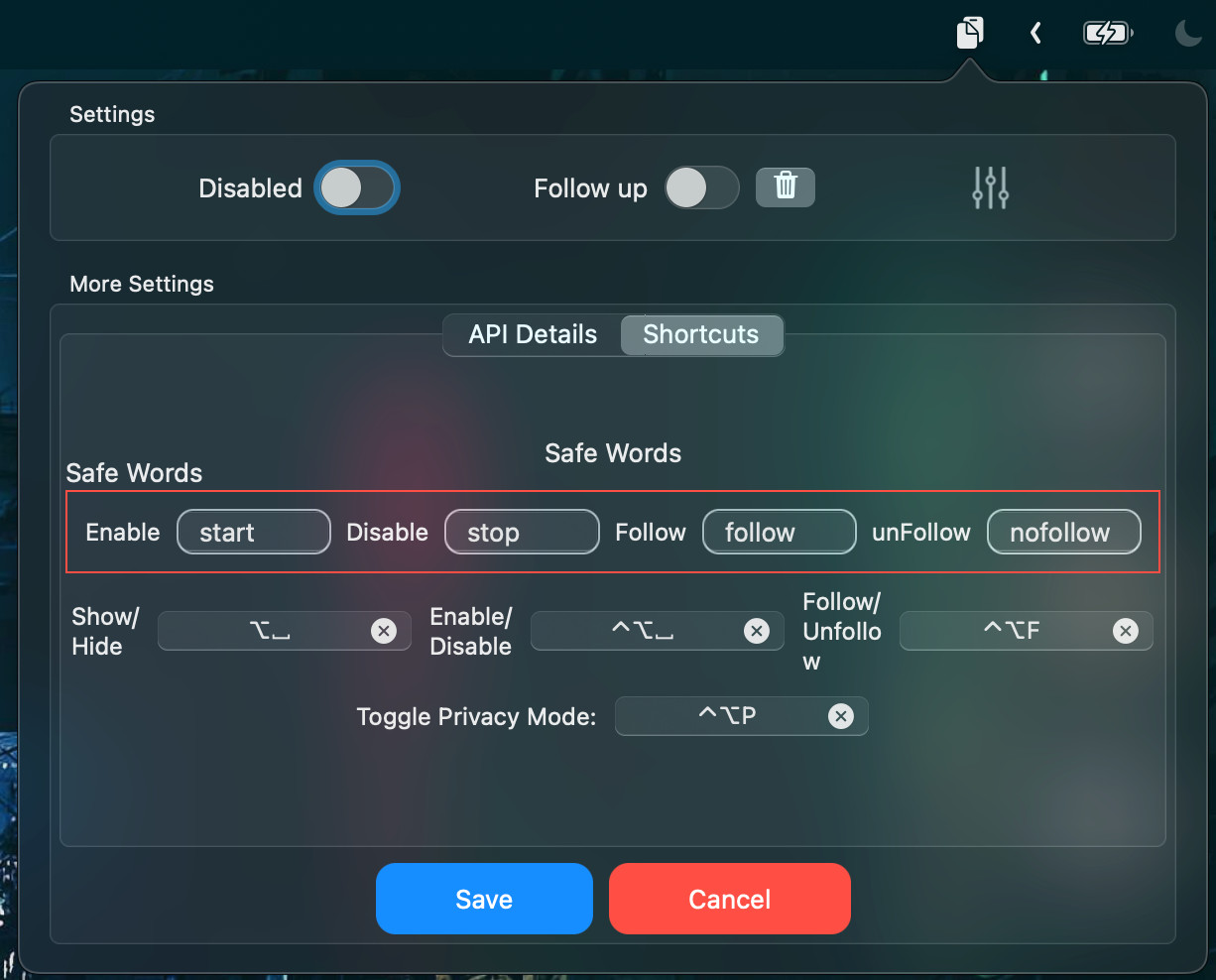This screenshot has width=1216, height=980.
Task: Click the red Cancel button
Action: (x=730, y=899)
